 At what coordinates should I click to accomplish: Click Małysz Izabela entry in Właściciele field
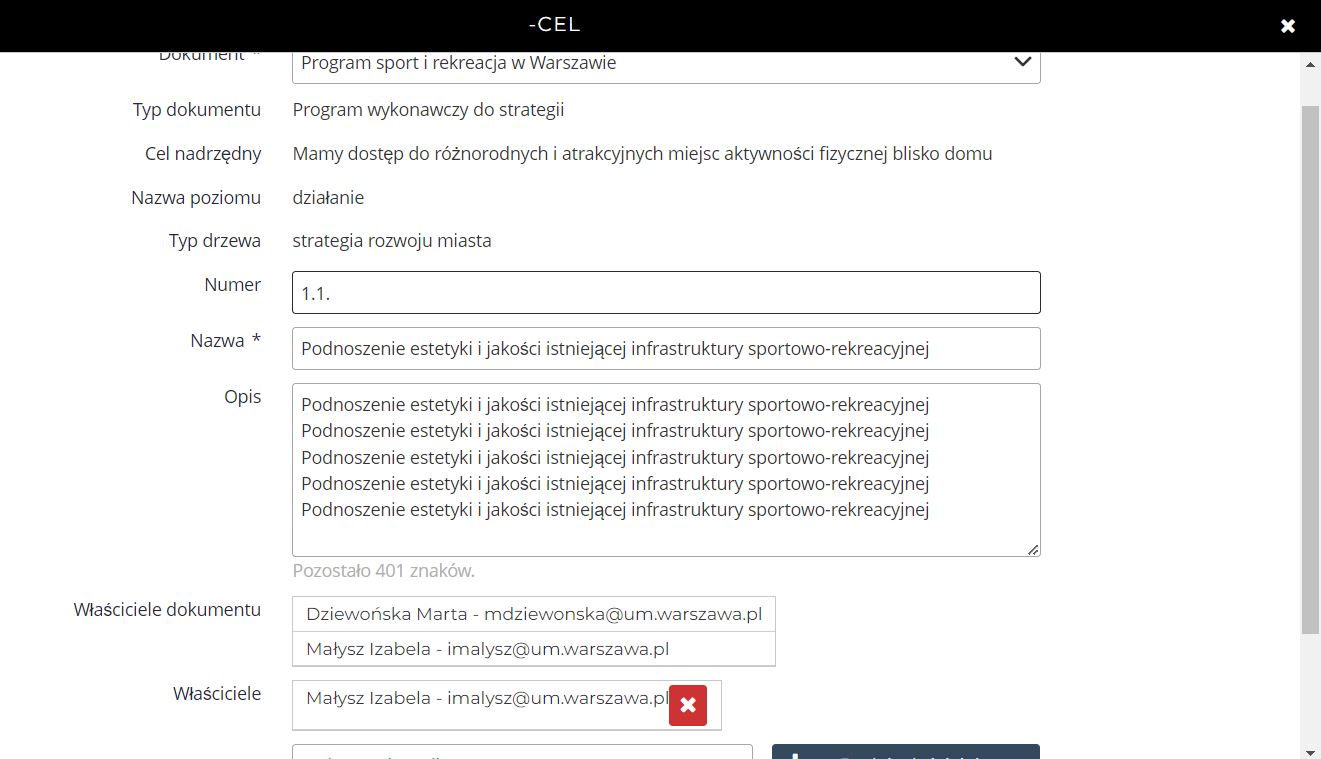click(486, 699)
